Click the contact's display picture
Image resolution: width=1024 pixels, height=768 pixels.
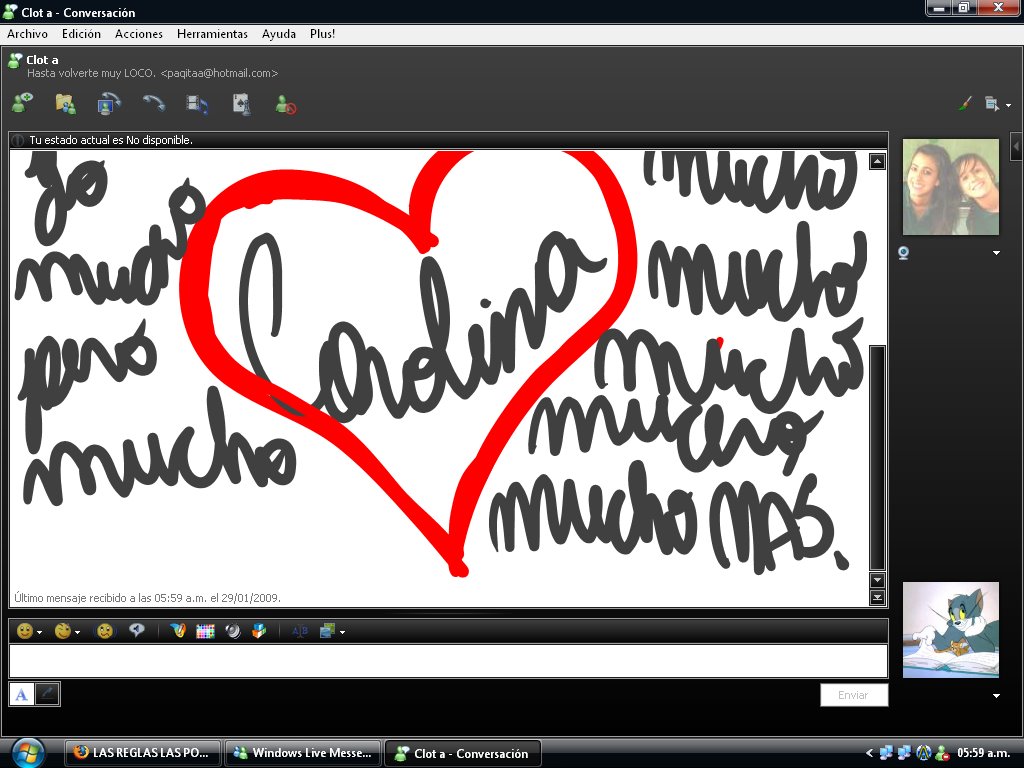click(x=950, y=187)
